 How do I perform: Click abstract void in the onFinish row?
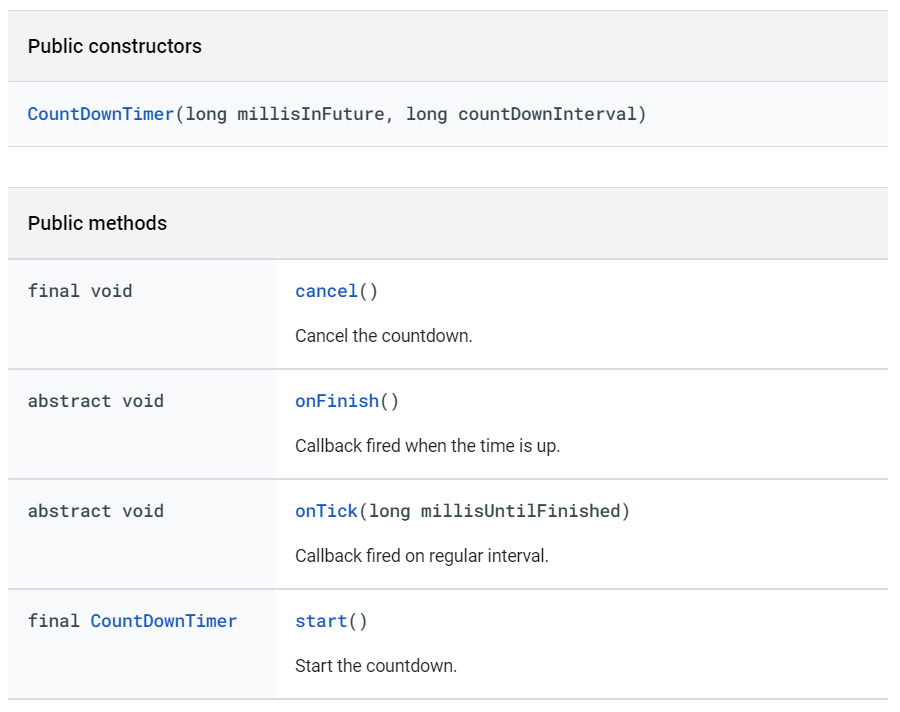(x=96, y=401)
